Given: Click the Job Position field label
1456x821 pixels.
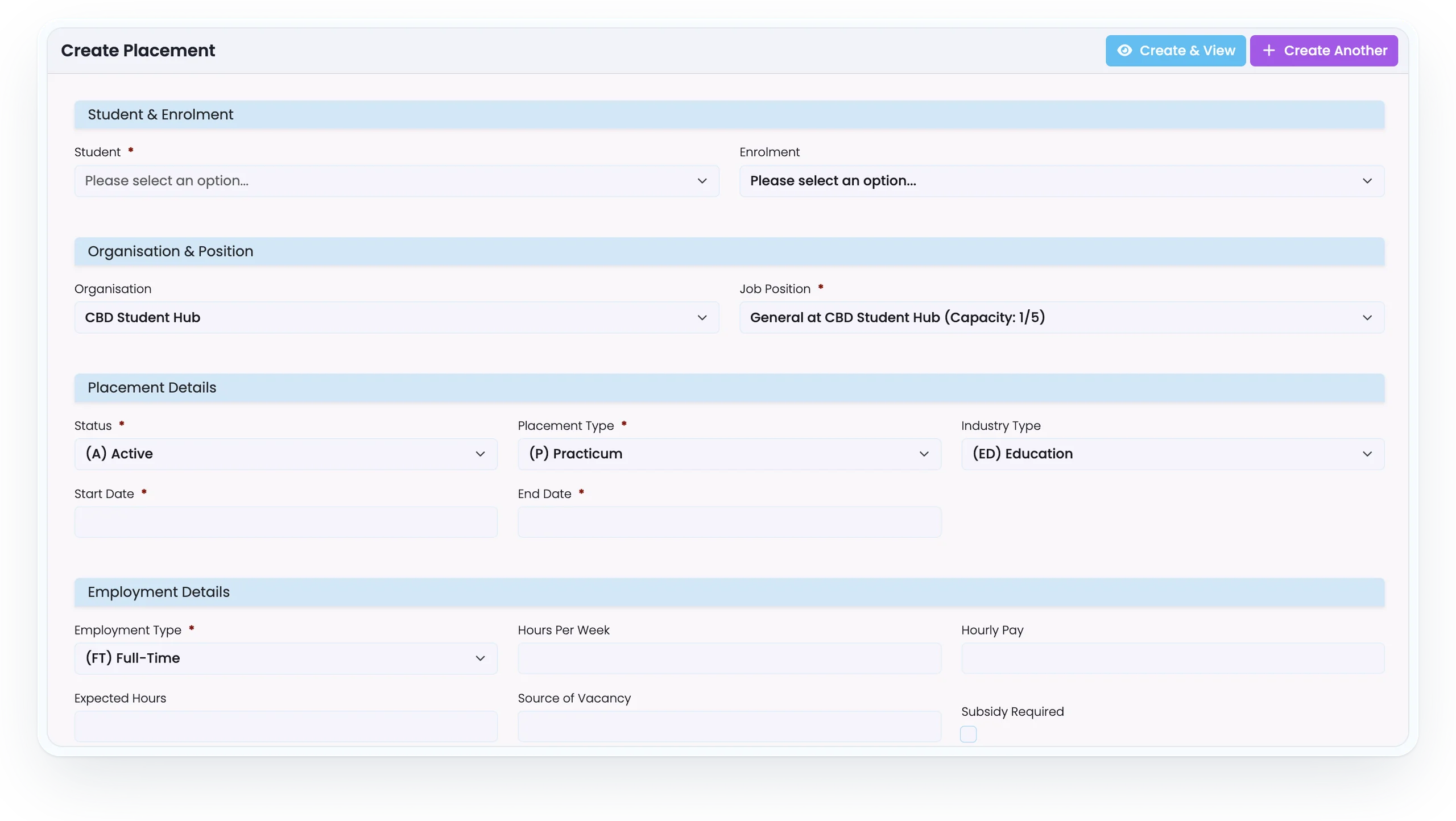Looking at the screenshot, I should (x=775, y=289).
